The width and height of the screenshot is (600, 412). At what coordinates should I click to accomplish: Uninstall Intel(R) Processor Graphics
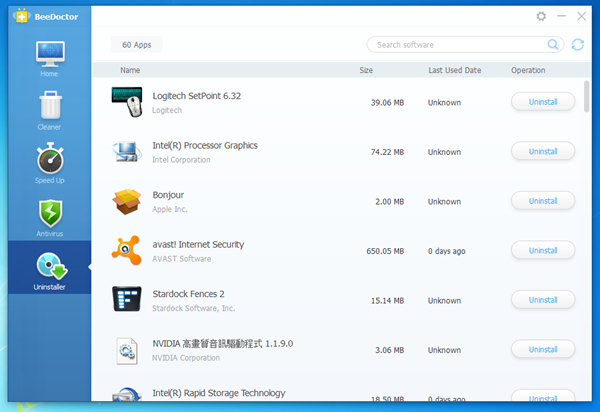click(543, 151)
